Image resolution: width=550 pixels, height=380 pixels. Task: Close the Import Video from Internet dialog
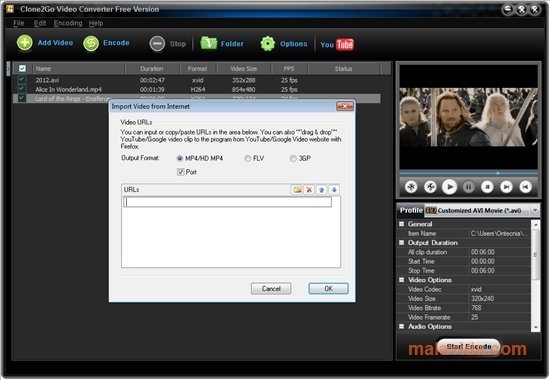click(345, 106)
